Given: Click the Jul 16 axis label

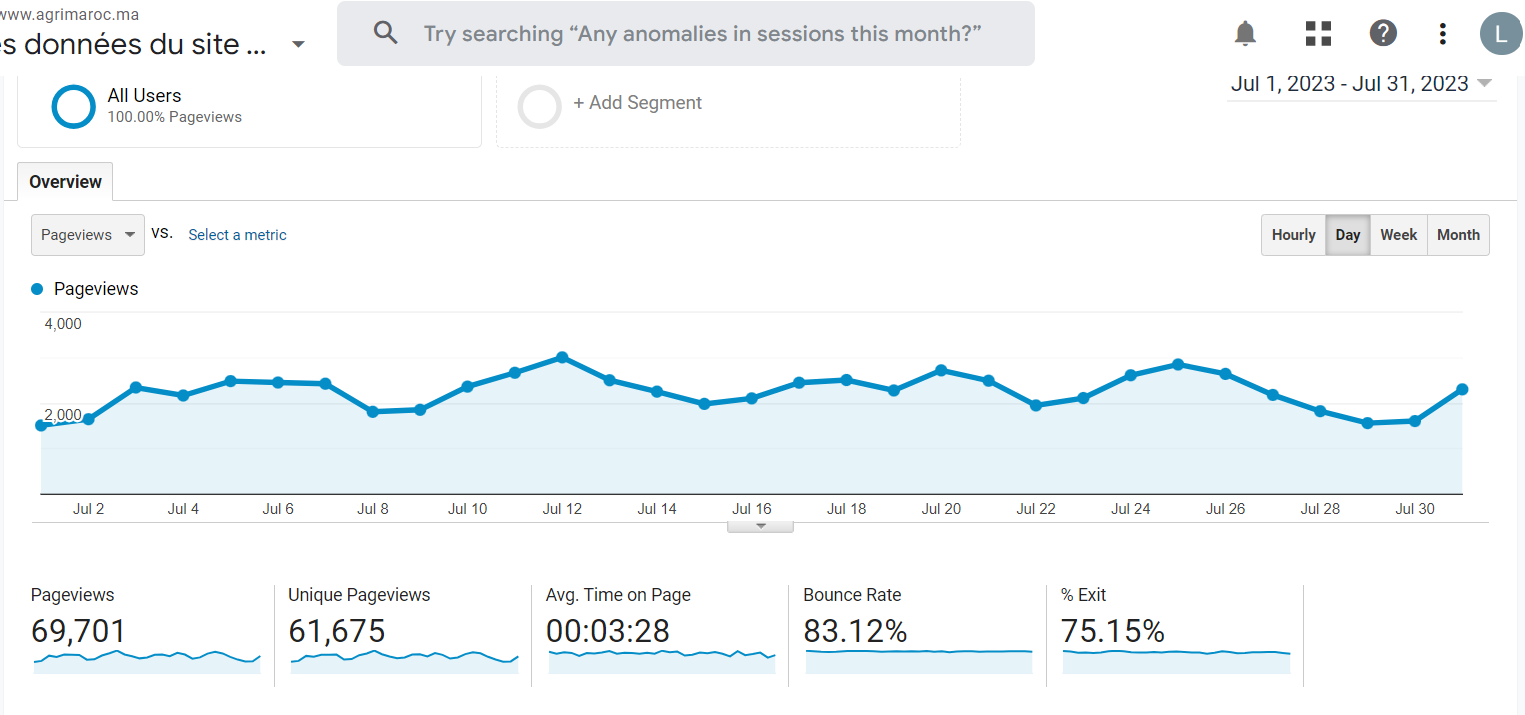Looking at the screenshot, I should (x=751, y=509).
